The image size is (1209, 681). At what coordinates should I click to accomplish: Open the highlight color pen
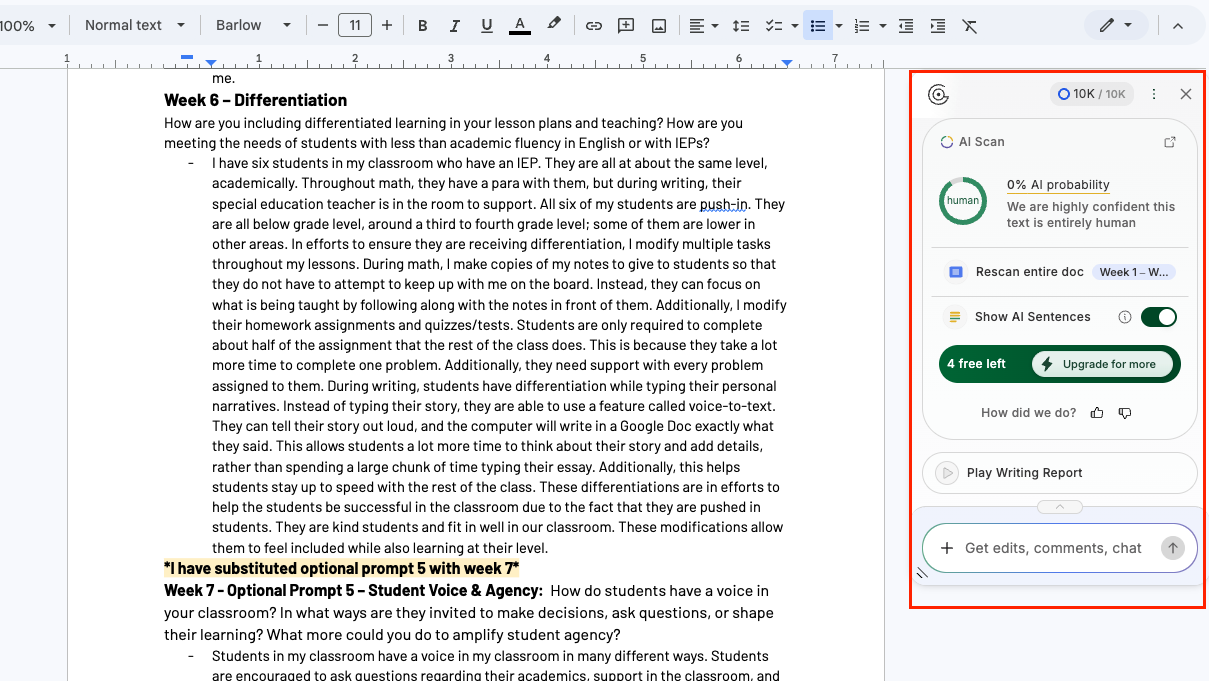[553, 26]
